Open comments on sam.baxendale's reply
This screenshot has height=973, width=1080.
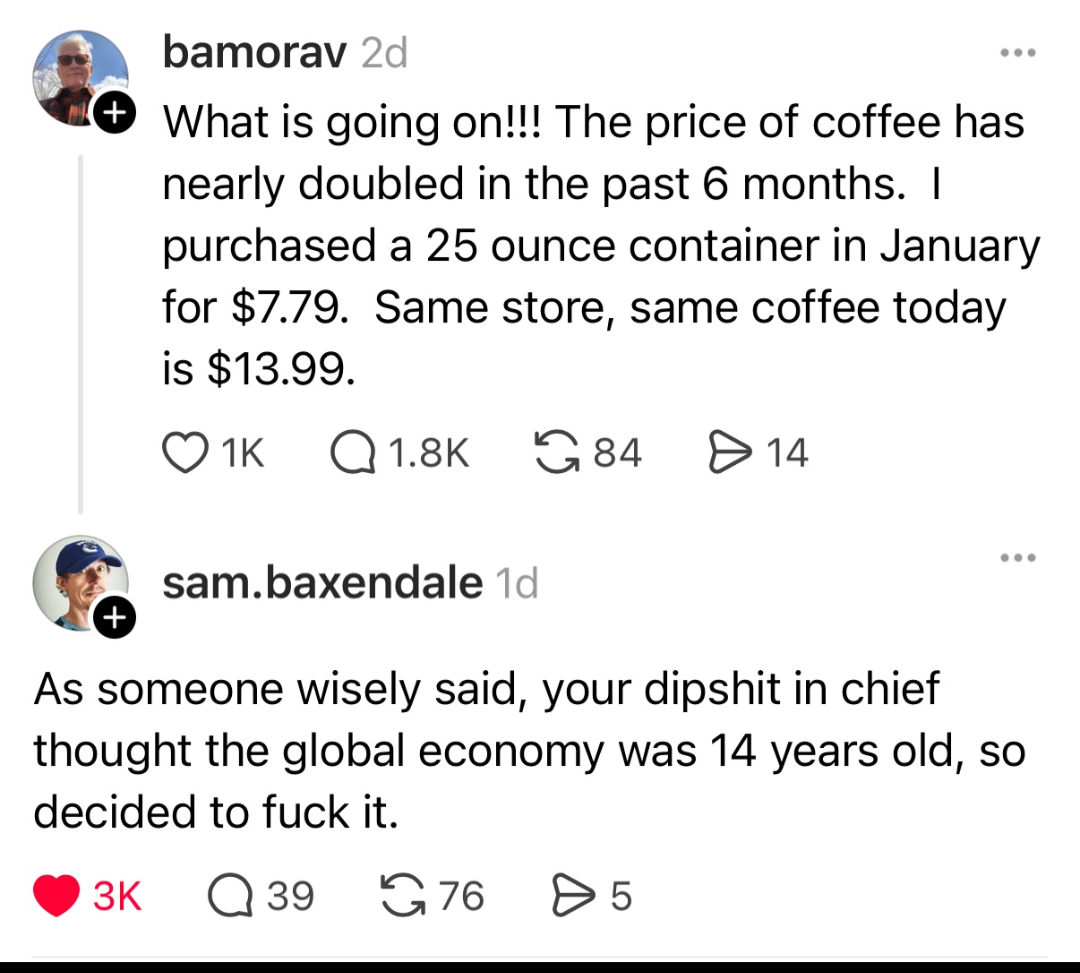(x=230, y=895)
